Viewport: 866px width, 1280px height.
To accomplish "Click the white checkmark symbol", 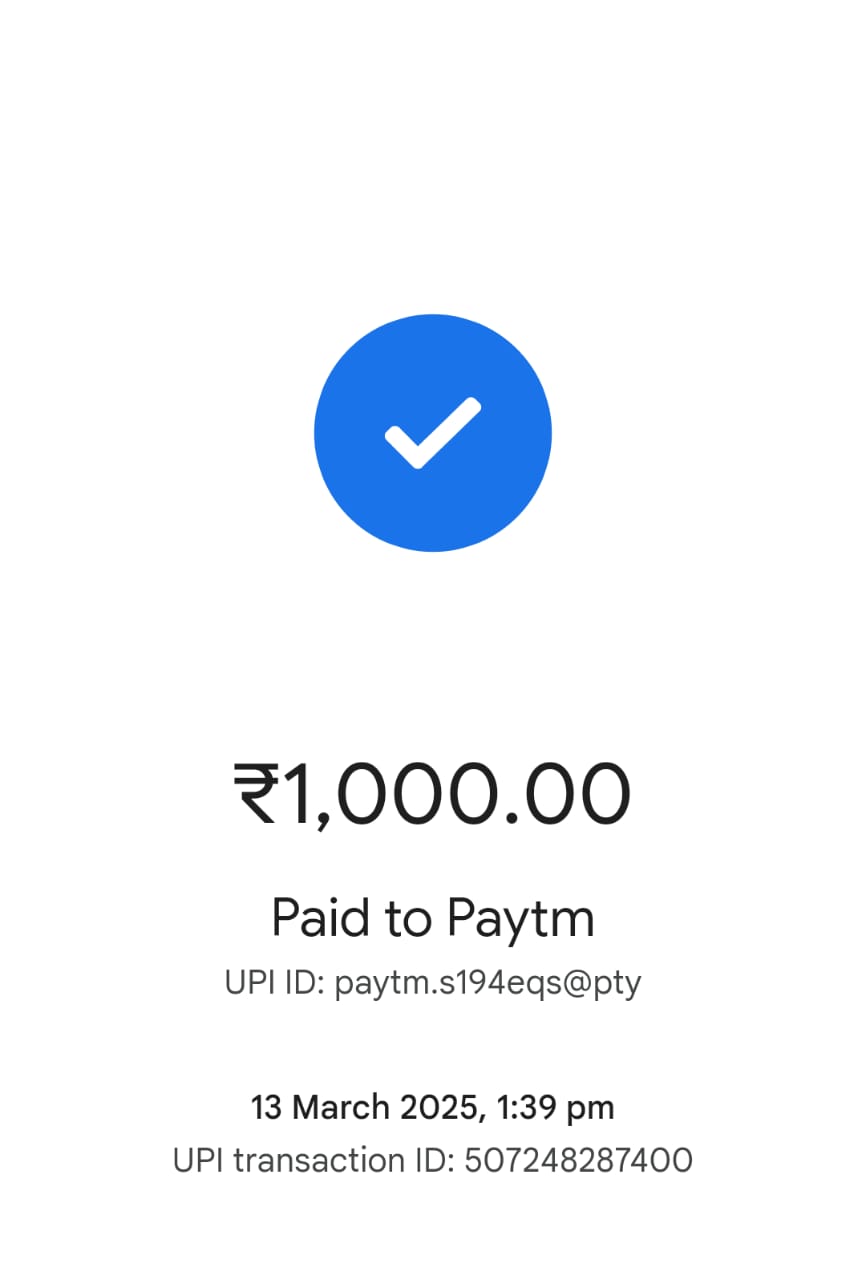I will point(433,433).
